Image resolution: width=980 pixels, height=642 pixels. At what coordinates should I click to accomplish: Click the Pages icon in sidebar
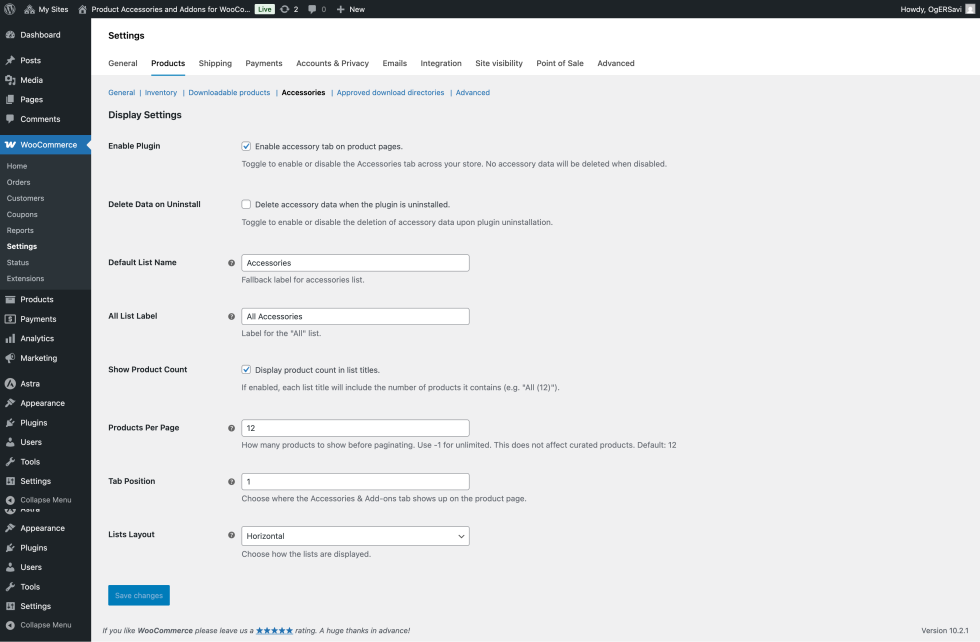tap(10, 99)
